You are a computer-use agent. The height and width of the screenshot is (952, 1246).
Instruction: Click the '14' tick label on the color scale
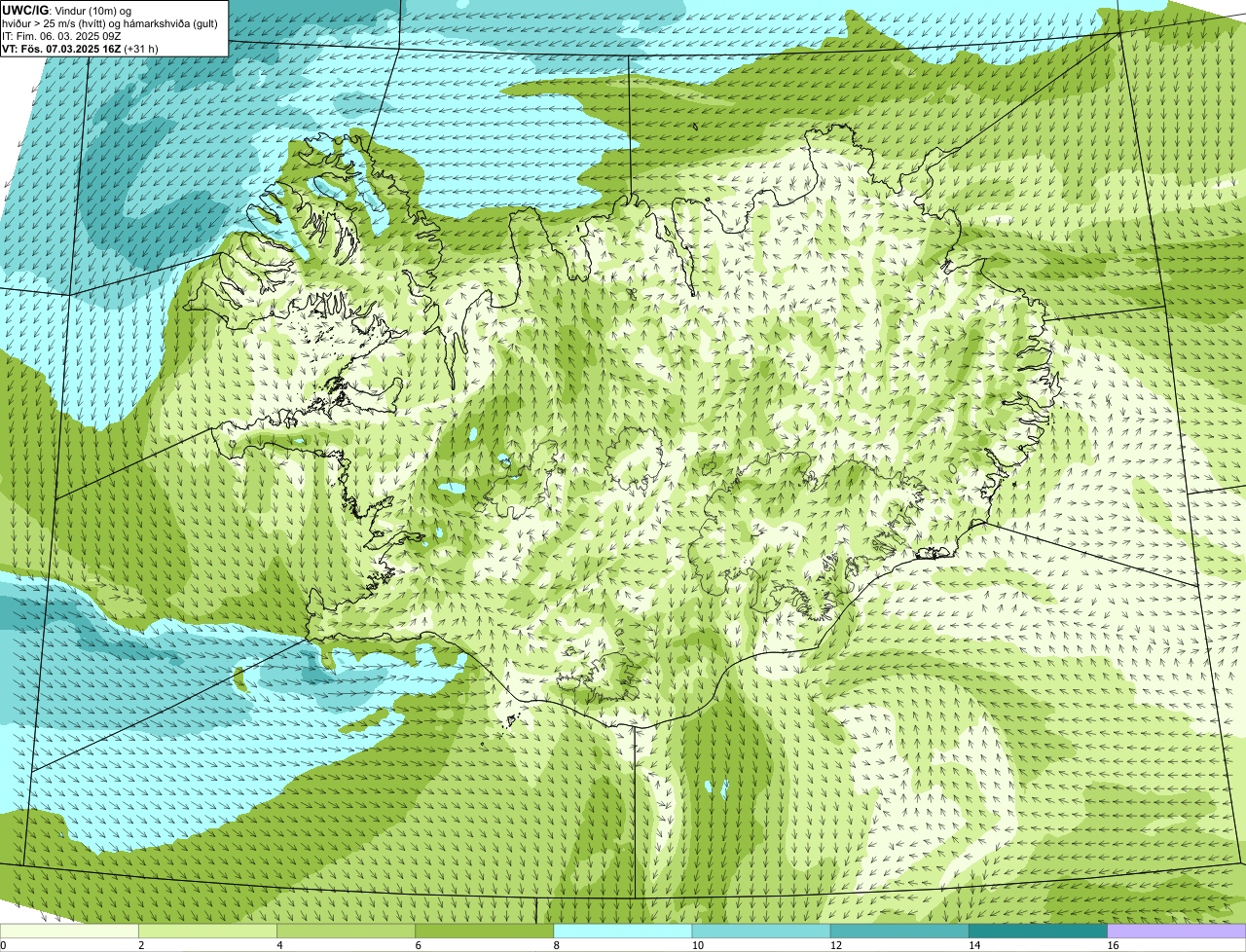(x=973, y=945)
